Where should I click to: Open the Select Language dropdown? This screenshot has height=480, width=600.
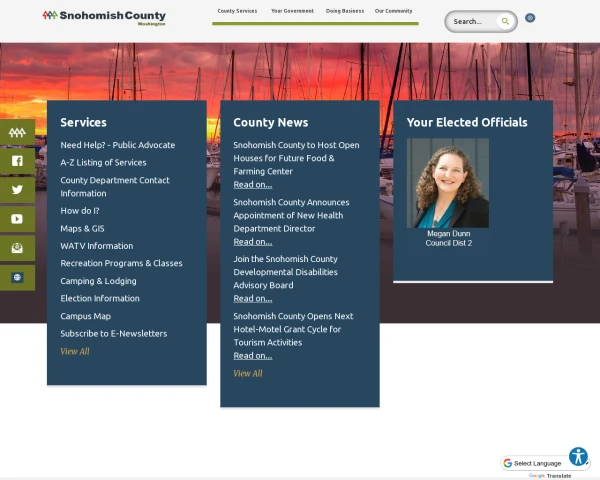[538, 463]
